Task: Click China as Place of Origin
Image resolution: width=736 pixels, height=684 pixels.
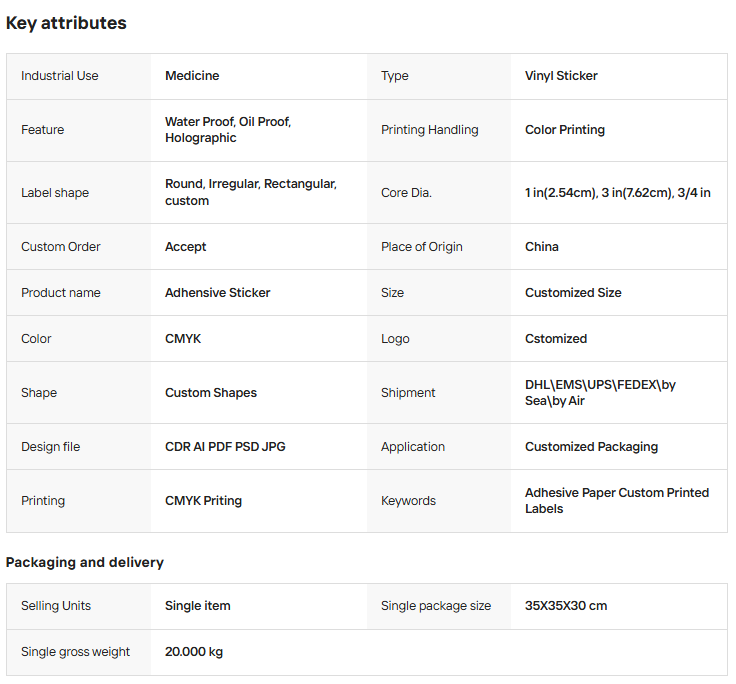Action: tap(542, 246)
